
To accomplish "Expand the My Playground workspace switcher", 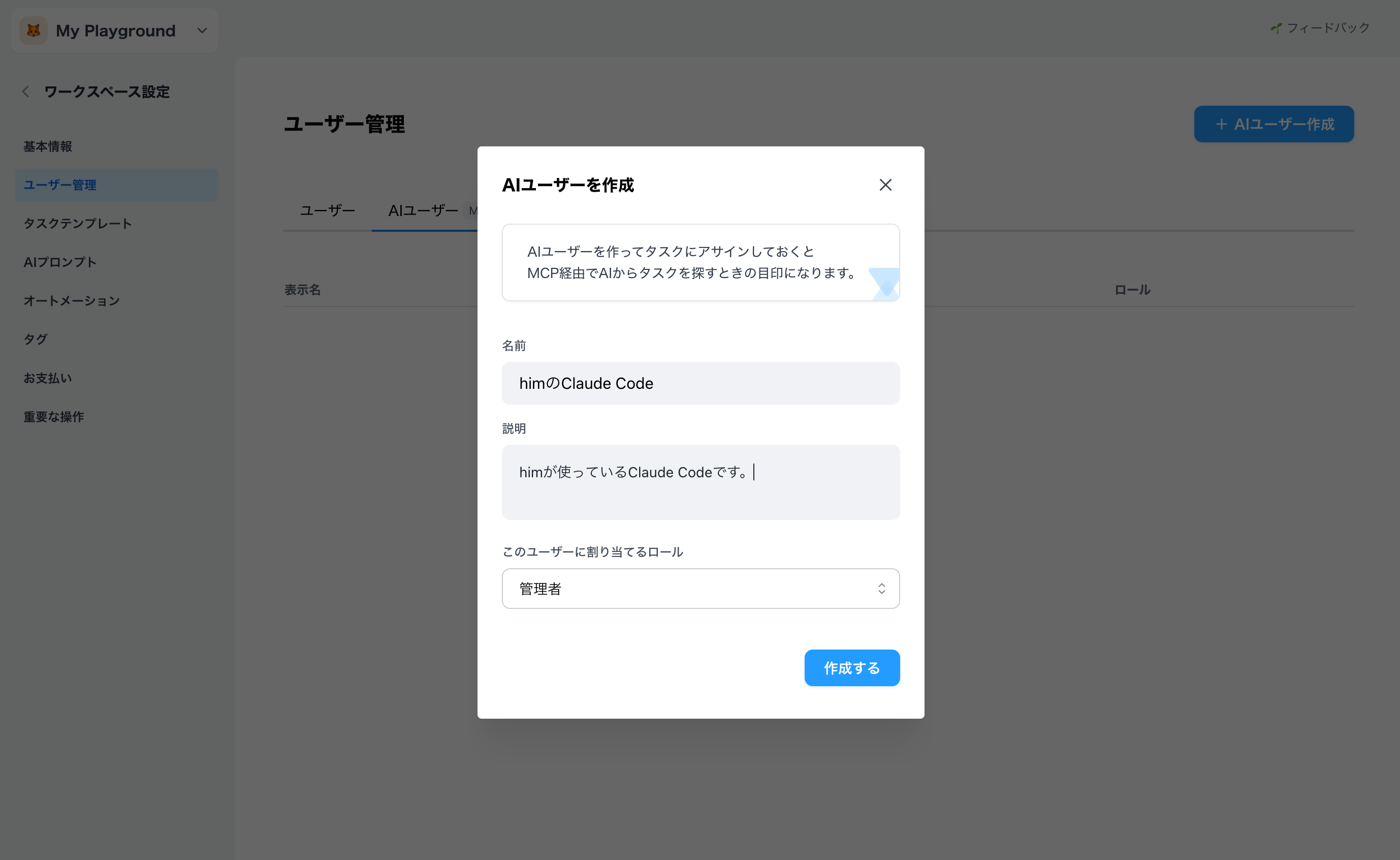I will [115, 30].
